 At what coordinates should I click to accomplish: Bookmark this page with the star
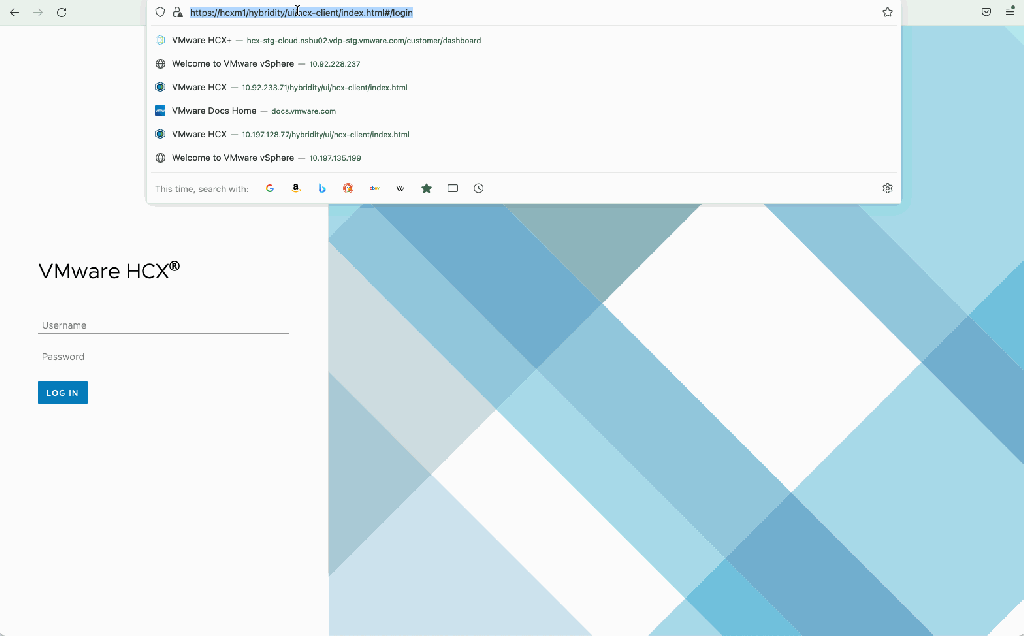(x=887, y=12)
